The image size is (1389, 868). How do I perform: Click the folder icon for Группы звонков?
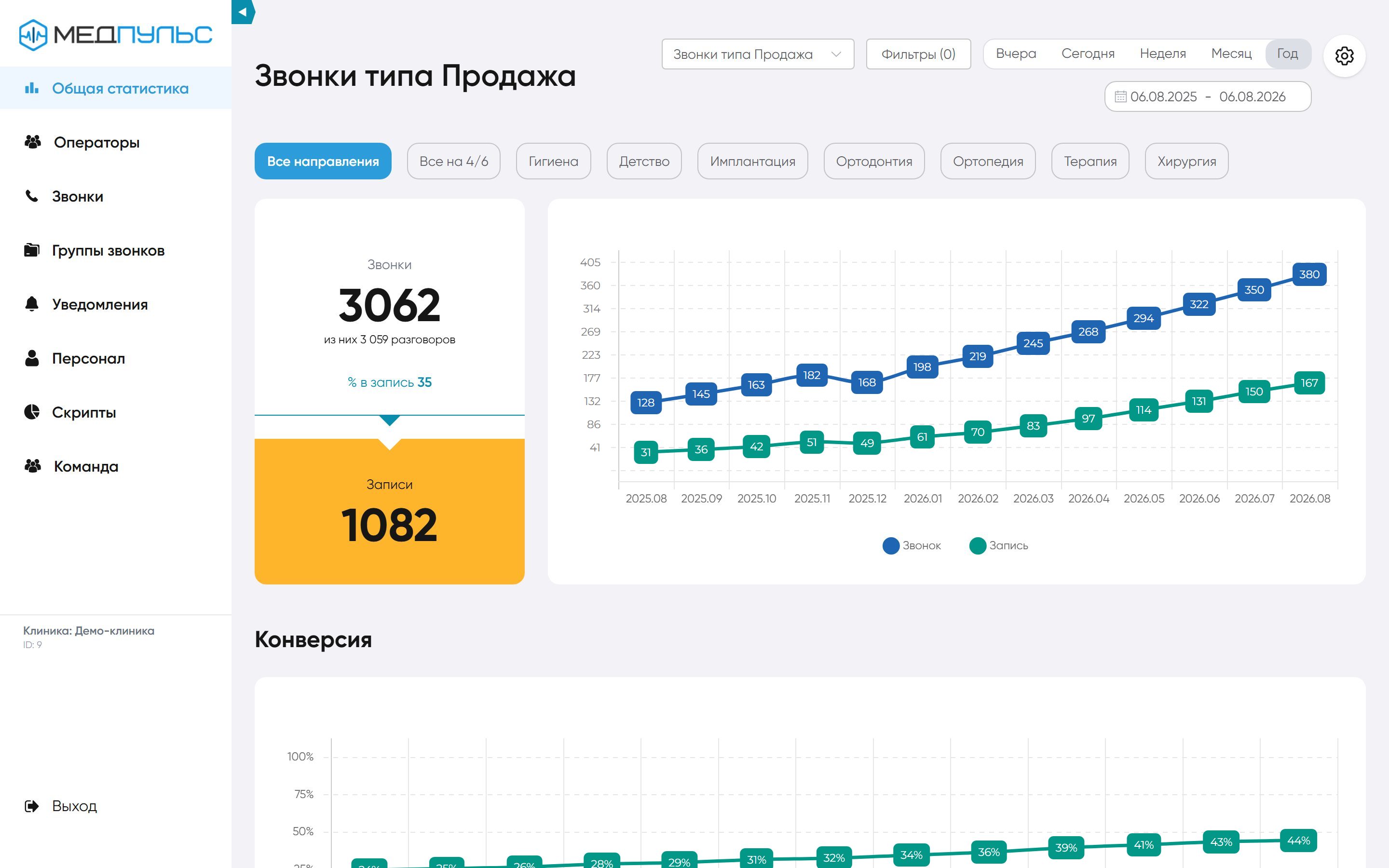pos(31,250)
